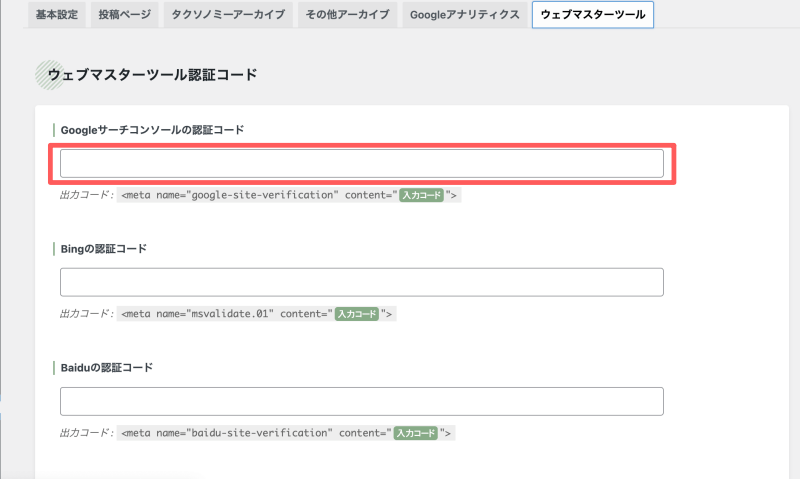Switch to the 基本設定 tab
The width and height of the screenshot is (800, 479).
[x=57, y=14]
